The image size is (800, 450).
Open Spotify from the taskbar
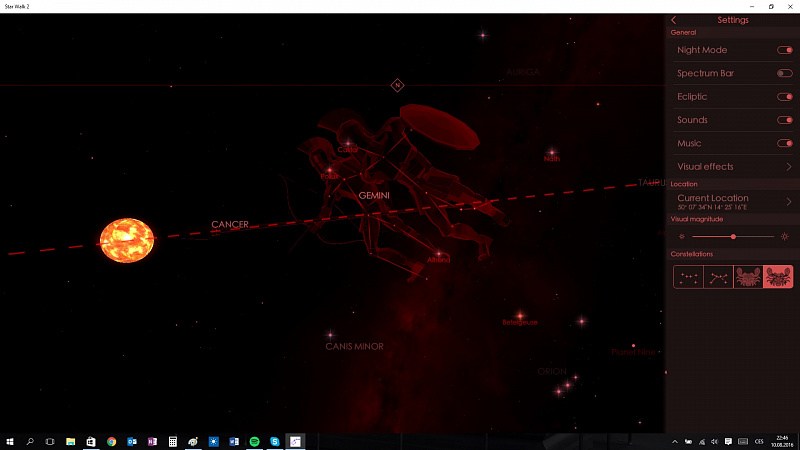coord(255,442)
